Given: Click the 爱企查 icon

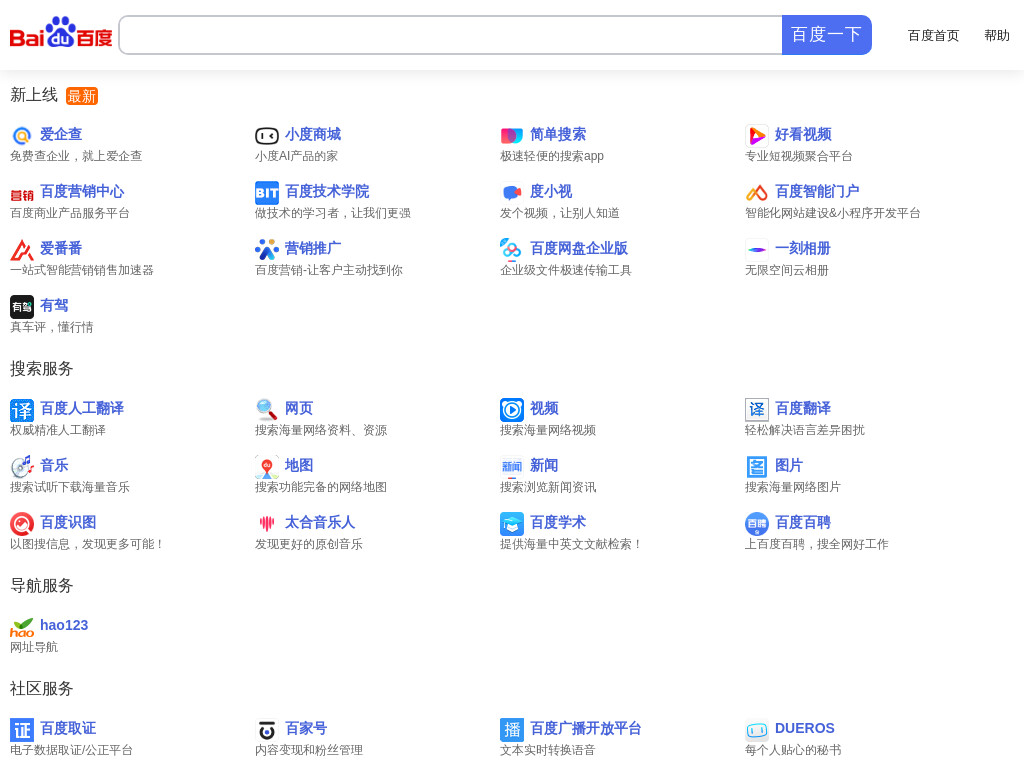Looking at the screenshot, I should pyautogui.click(x=22, y=136).
